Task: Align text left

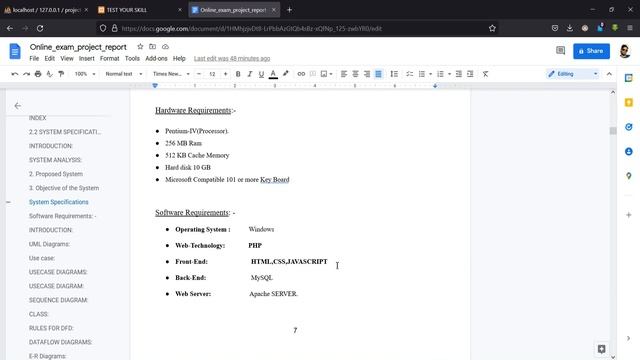Action: [x=344, y=74]
